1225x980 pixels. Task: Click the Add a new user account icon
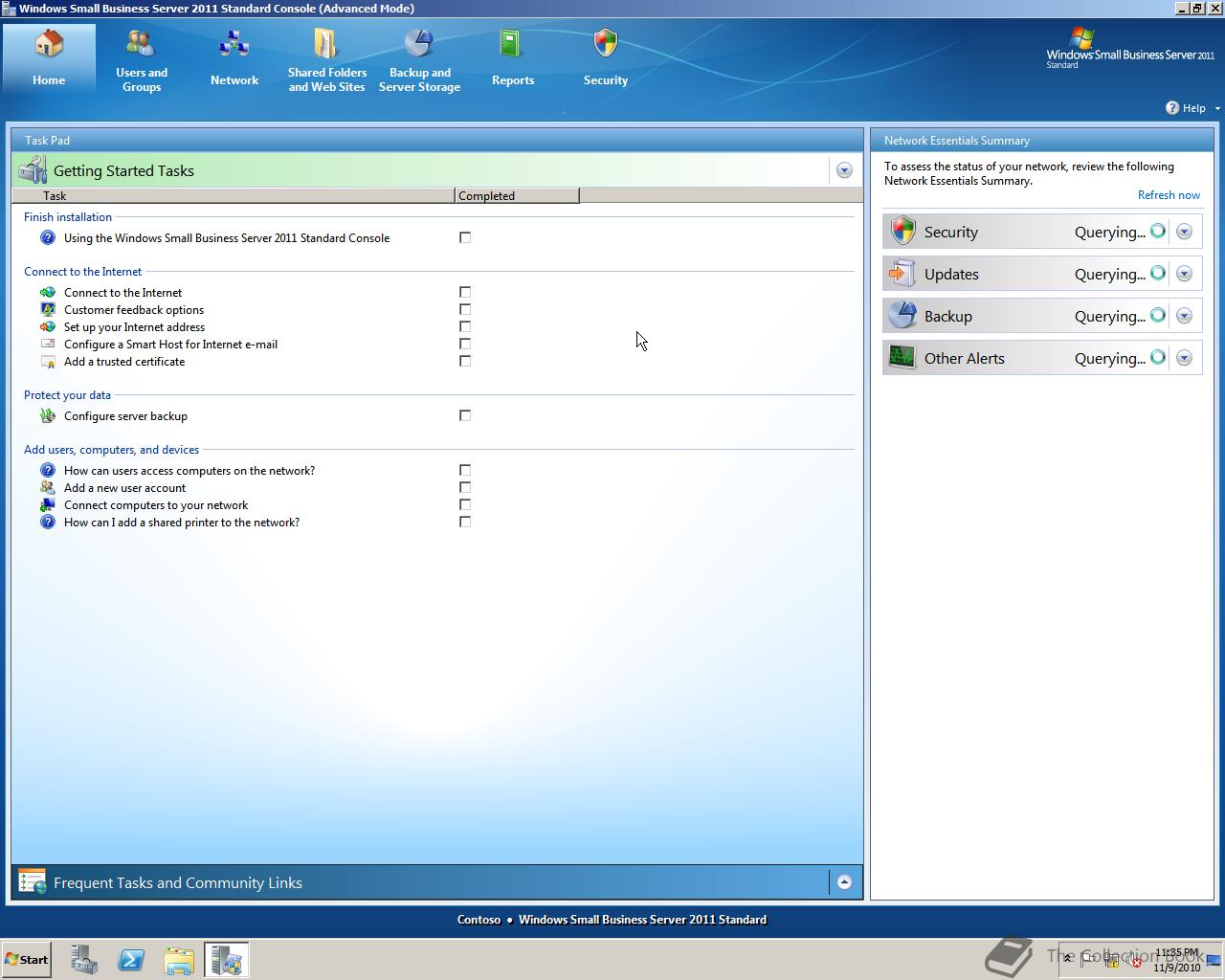point(48,487)
